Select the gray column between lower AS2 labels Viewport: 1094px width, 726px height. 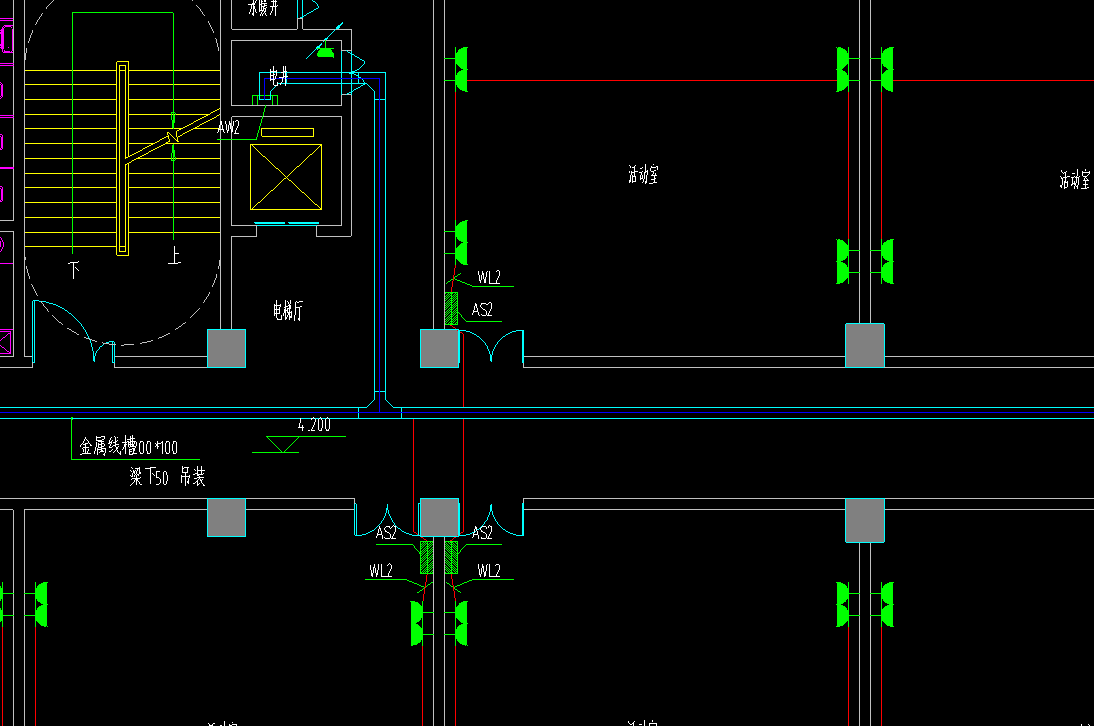point(440,517)
